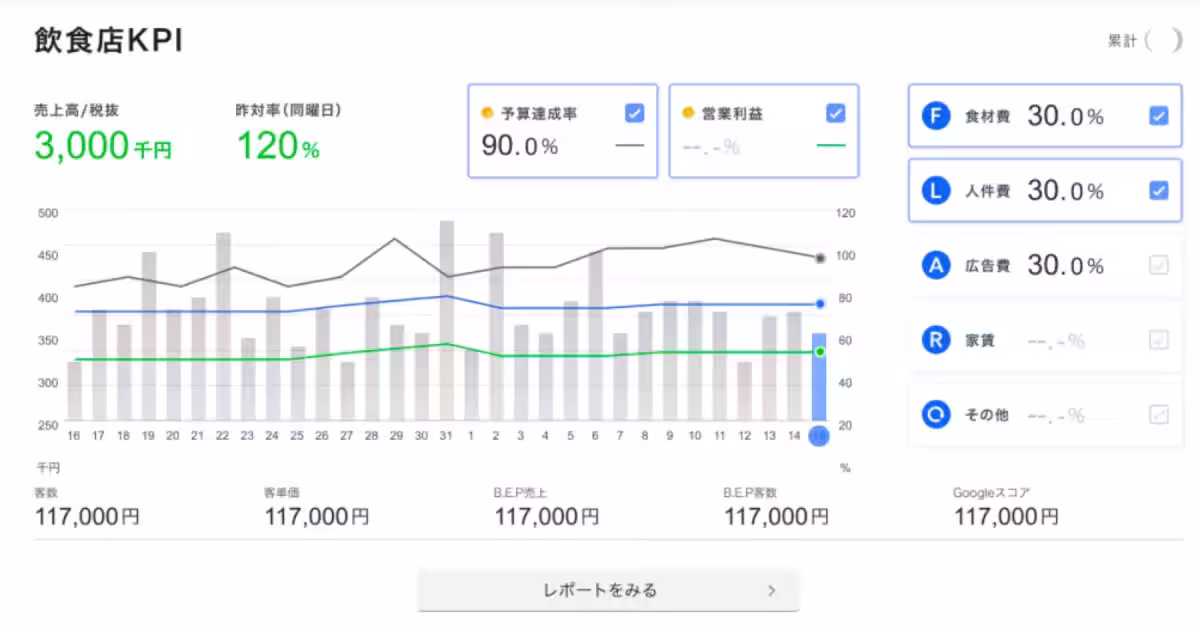Select the F 食材費 circle icon
The width and height of the screenshot is (1200, 630).
935,116
